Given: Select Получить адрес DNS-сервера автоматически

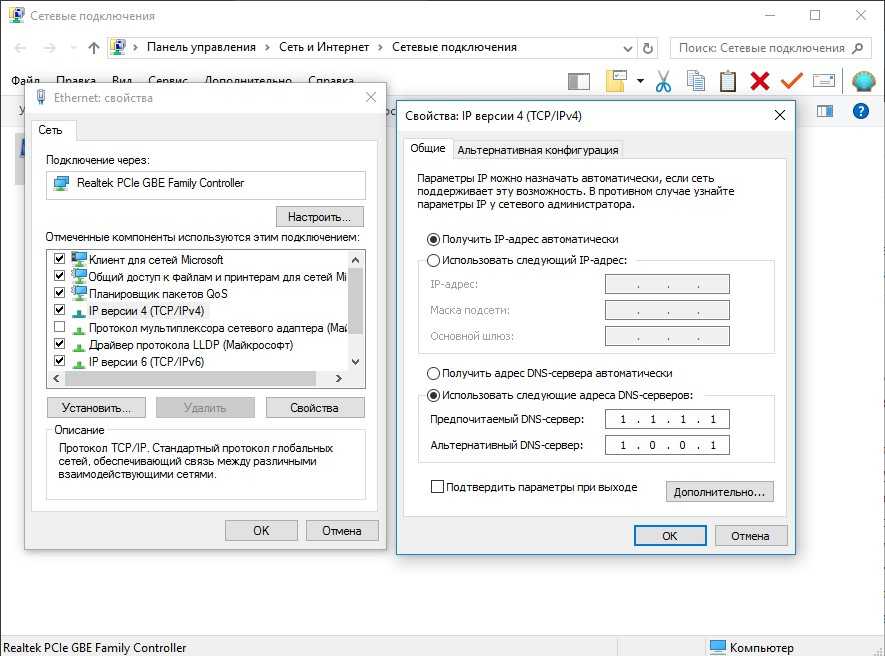Looking at the screenshot, I should pos(433,373).
